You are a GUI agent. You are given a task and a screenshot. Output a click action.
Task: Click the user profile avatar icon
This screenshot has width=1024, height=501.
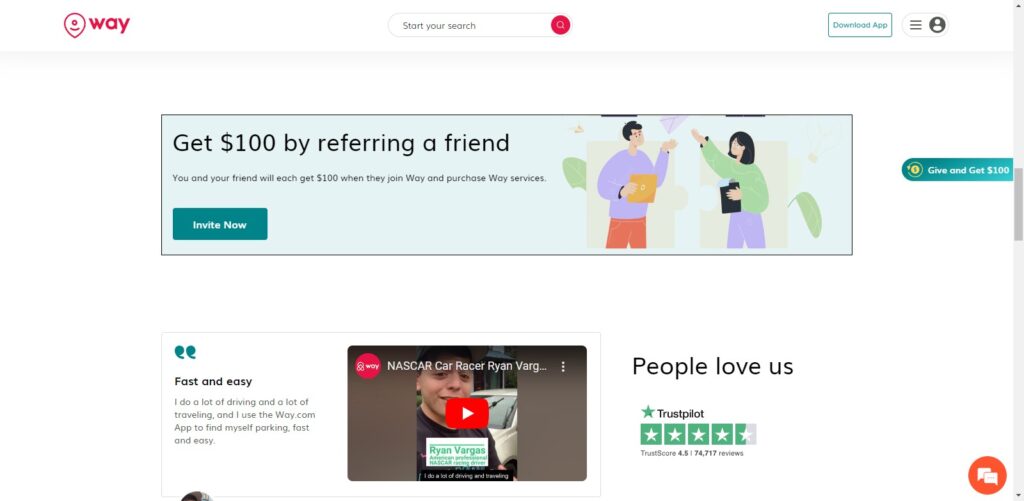coord(937,25)
